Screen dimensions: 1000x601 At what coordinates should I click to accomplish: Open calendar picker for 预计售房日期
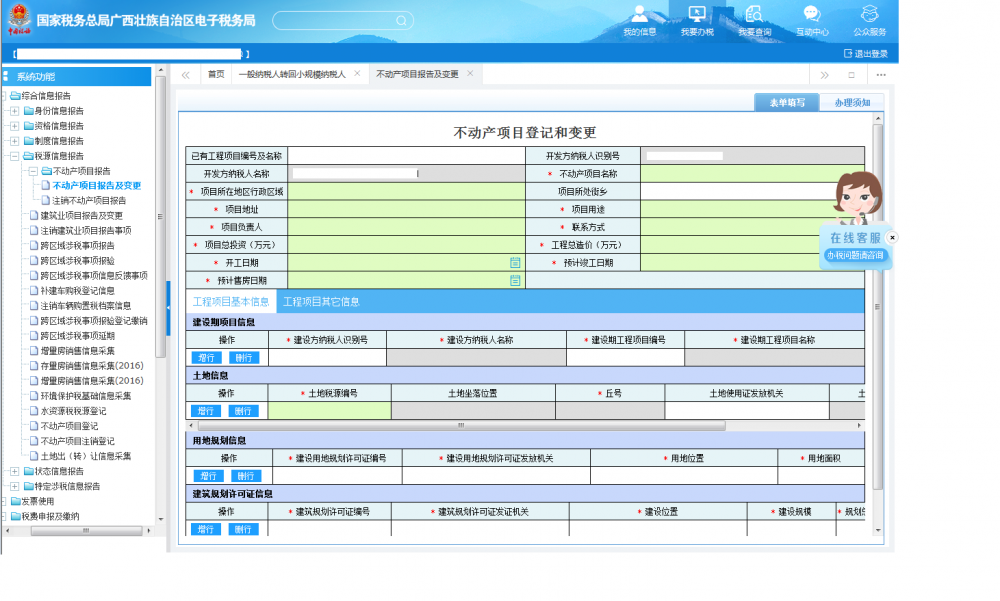[x=515, y=281]
